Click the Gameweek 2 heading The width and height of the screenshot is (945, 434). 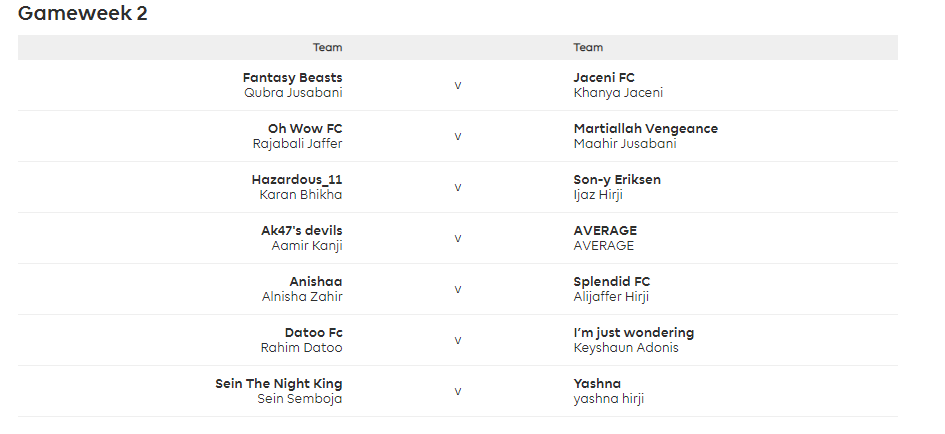(83, 14)
